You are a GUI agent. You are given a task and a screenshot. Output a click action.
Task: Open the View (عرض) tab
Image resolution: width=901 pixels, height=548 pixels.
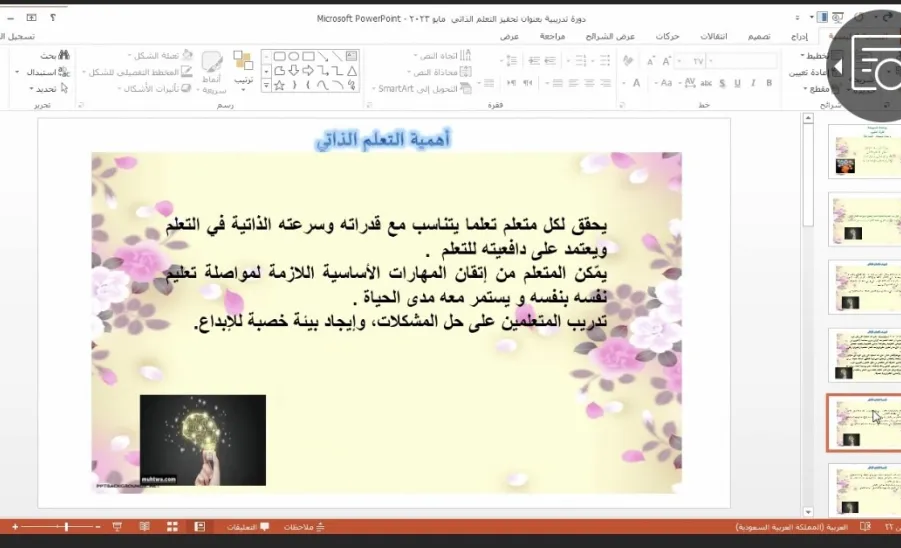click(x=509, y=36)
